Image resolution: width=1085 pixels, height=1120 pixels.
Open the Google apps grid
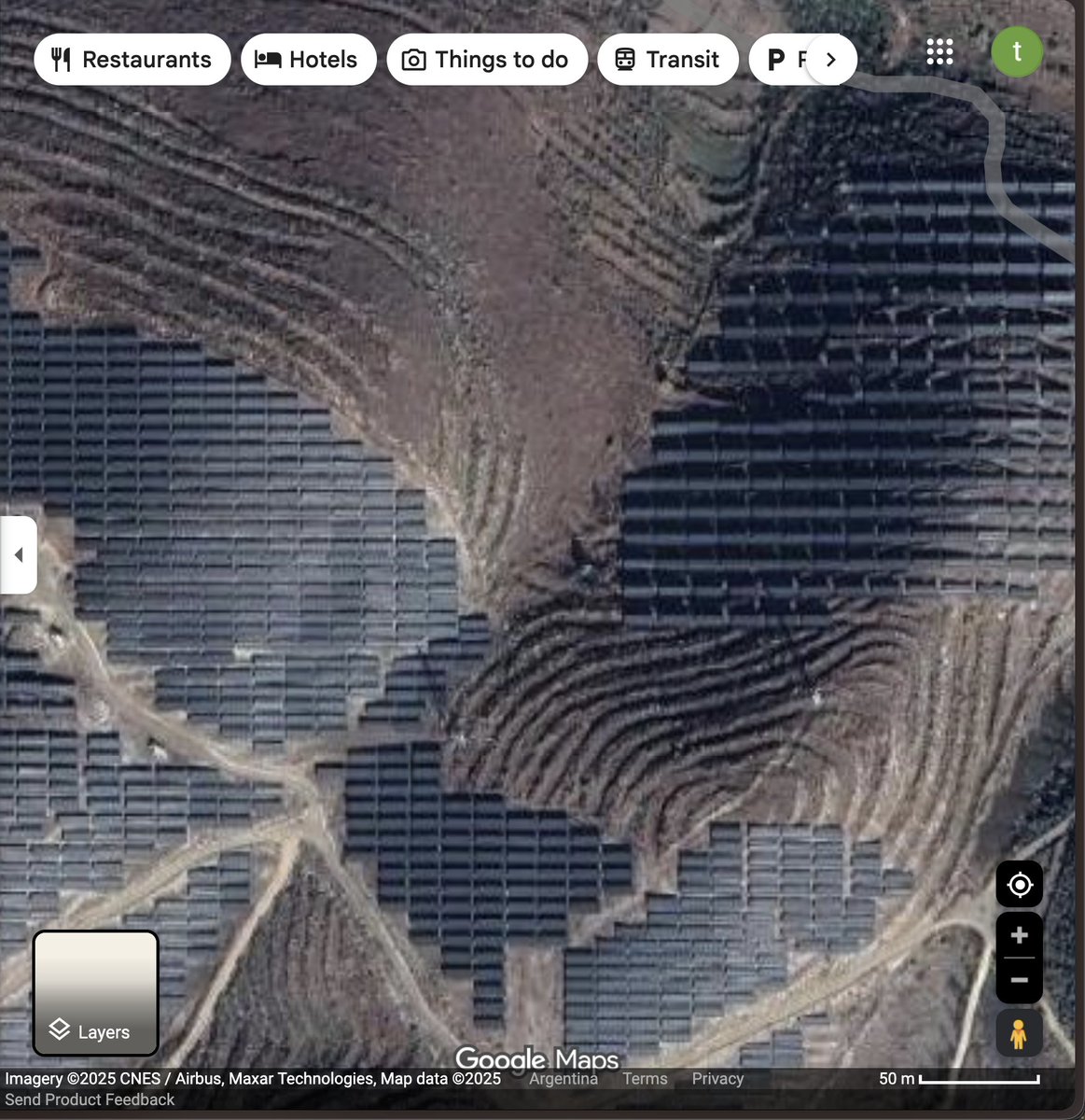point(939,51)
